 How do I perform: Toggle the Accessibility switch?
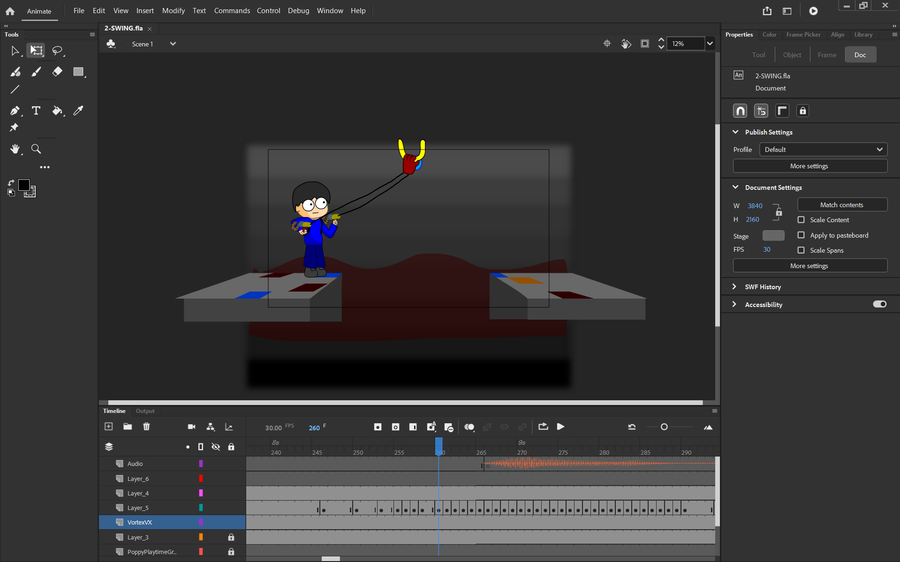tap(879, 304)
